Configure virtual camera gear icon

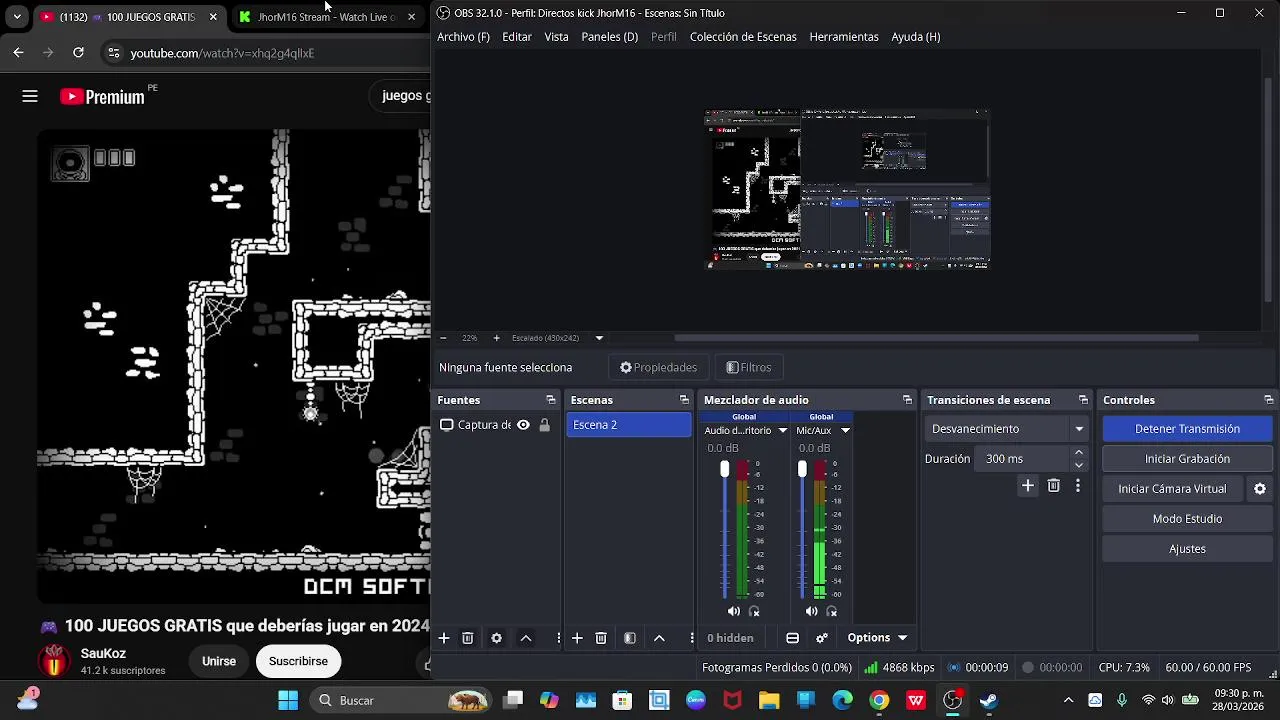point(1260,489)
